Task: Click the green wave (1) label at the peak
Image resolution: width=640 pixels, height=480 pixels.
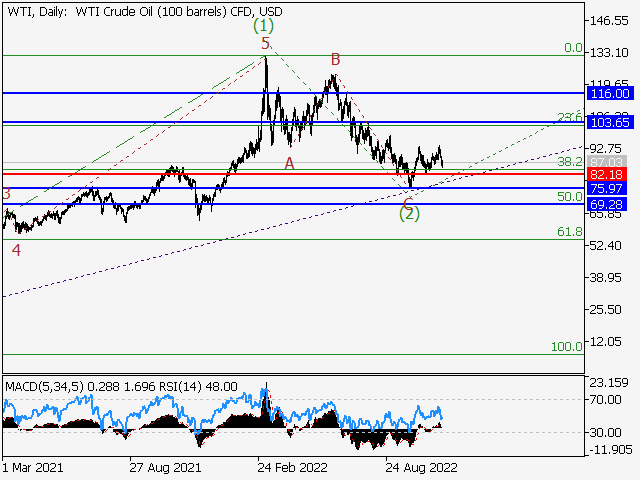Action: (x=263, y=25)
